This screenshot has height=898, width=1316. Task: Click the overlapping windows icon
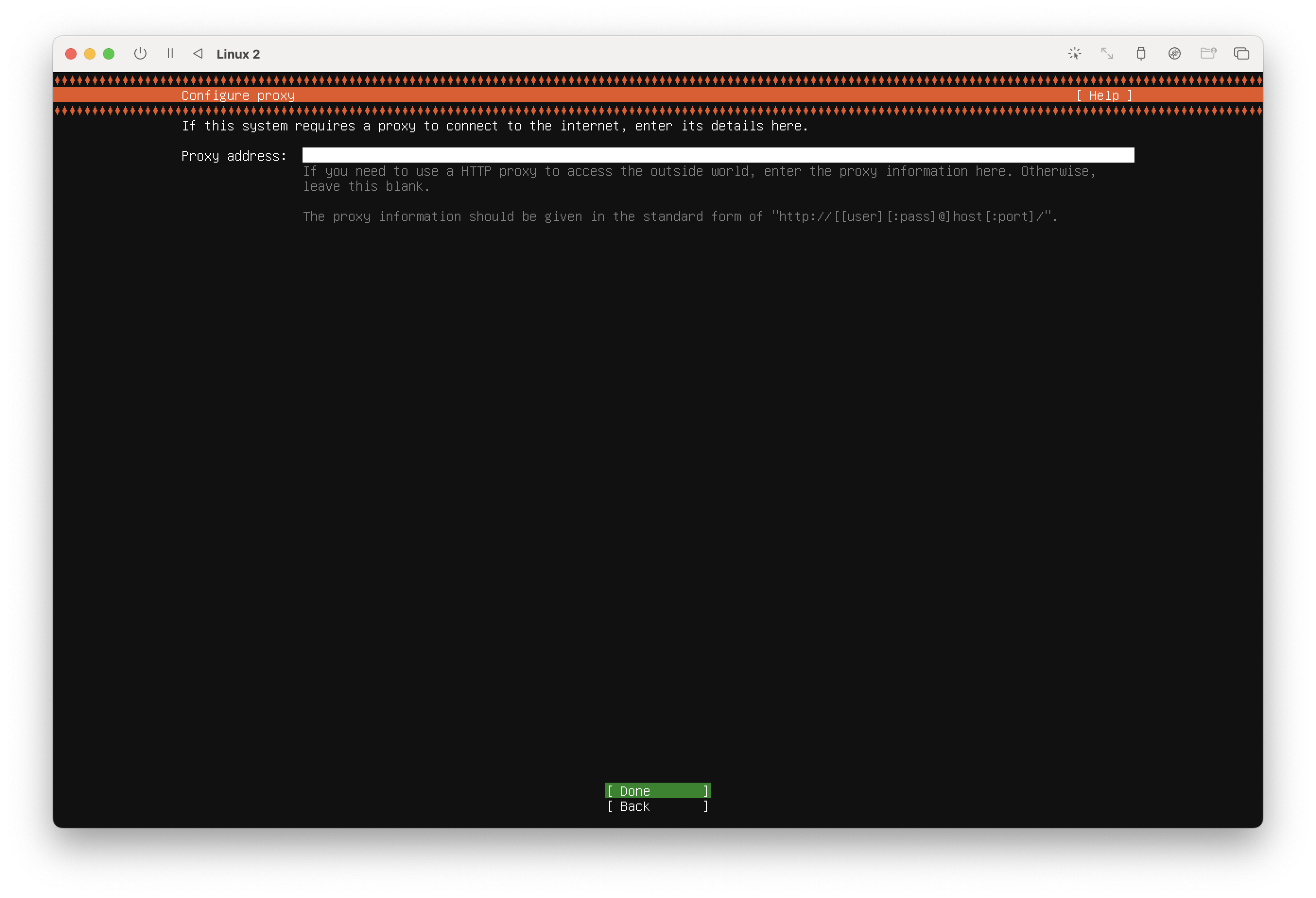1241,54
